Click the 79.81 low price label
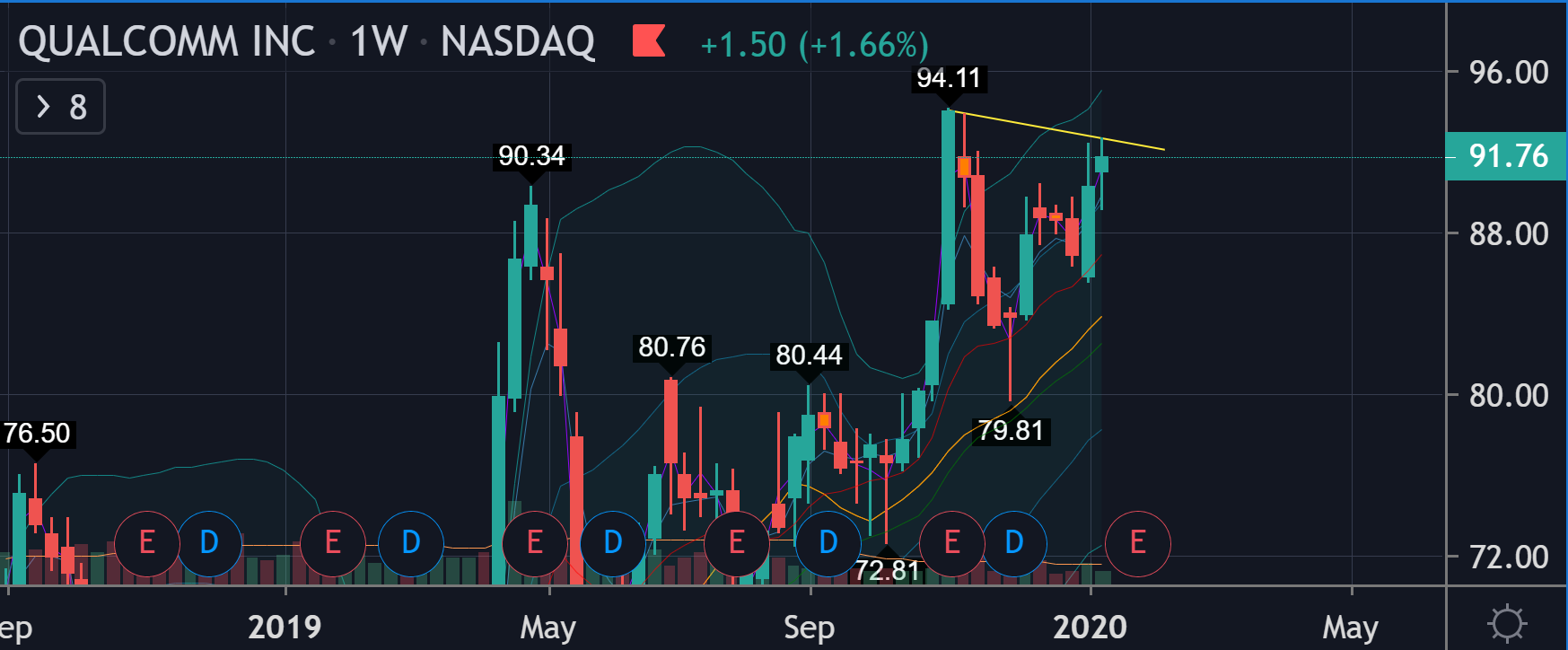1568x650 pixels. click(x=1011, y=431)
